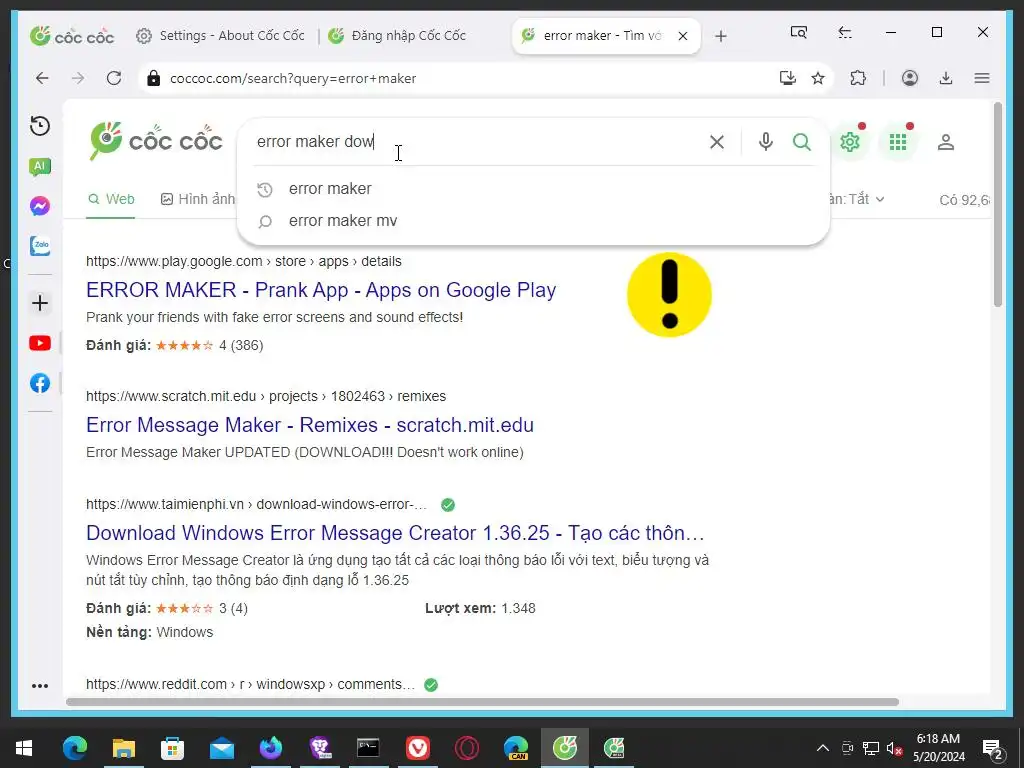
Task: Open YouTube from the sidebar
Action: pos(40,343)
